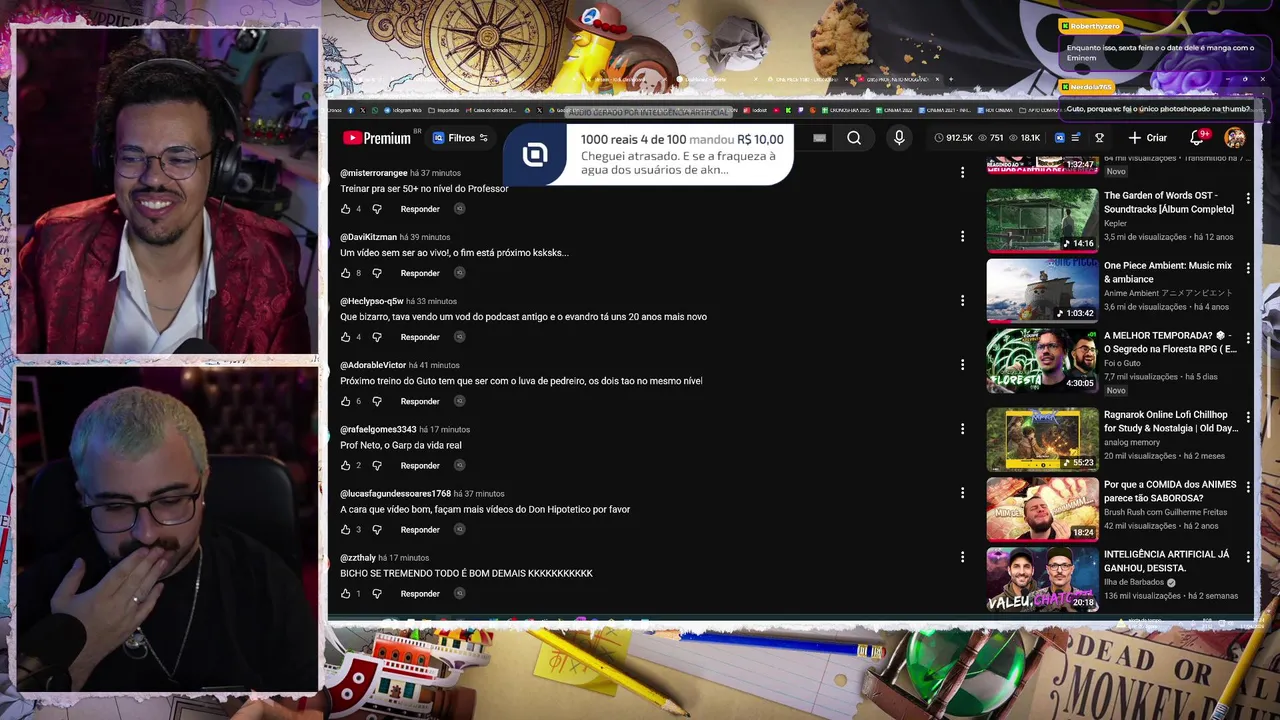
Task: Like the @AdorableVictor comment
Action: pyautogui.click(x=346, y=401)
